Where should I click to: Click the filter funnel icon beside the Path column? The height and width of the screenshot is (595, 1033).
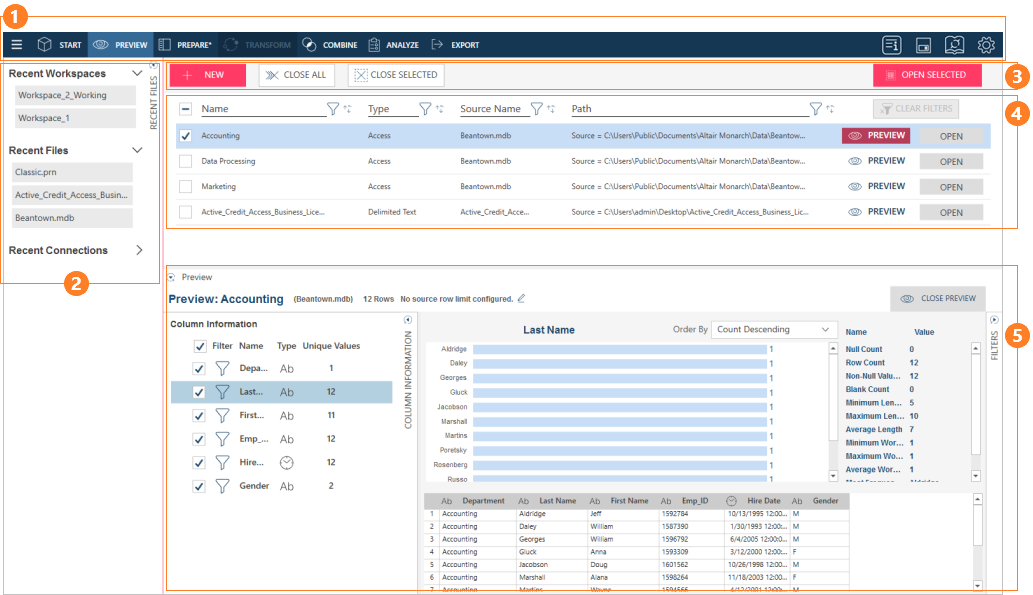click(x=816, y=109)
